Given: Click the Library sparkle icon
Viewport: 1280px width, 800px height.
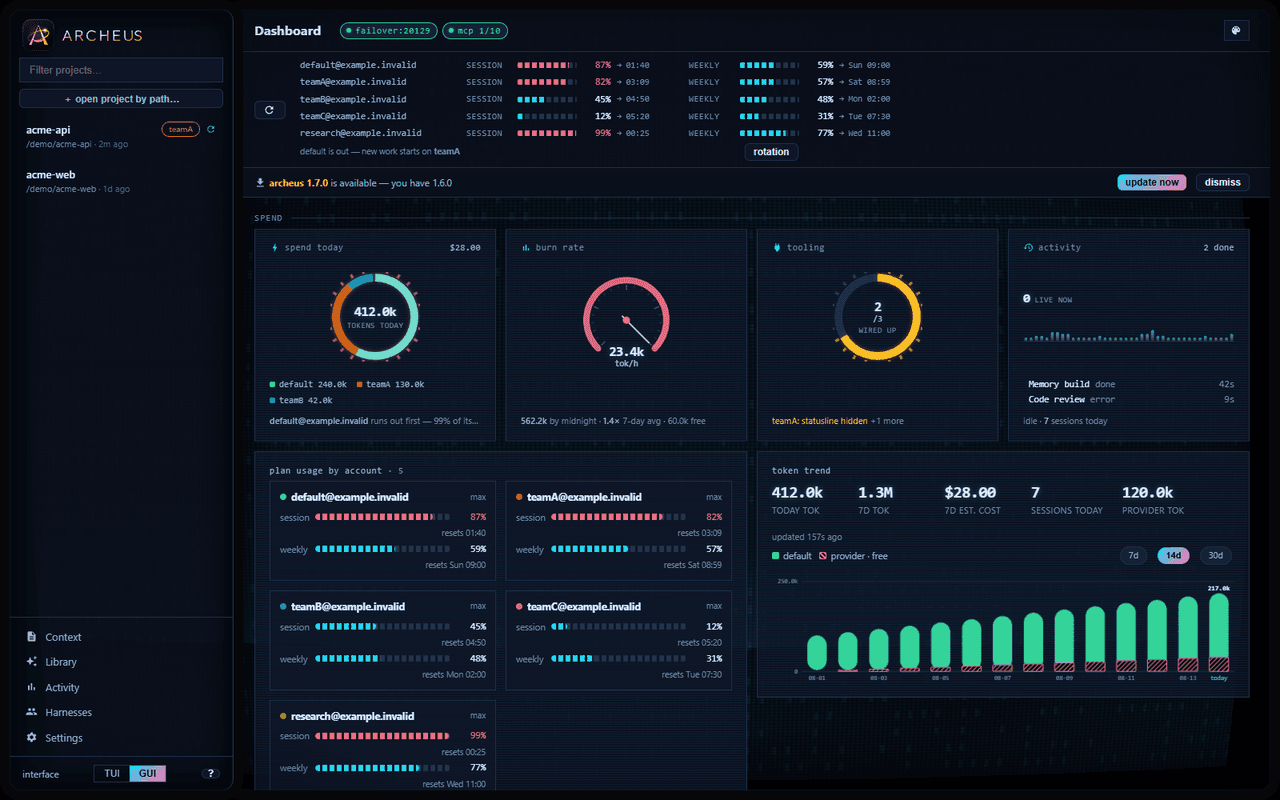Looking at the screenshot, I should (x=32, y=662).
